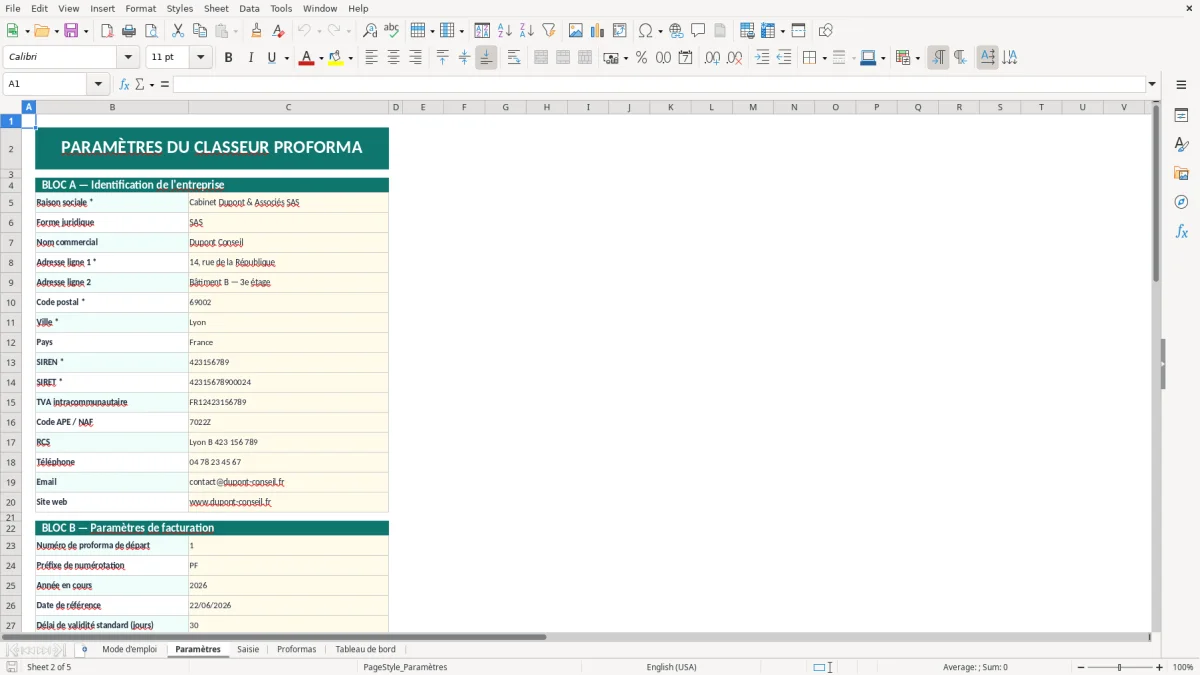The height and width of the screenshot is (675, 1200).
Task: Toggle Align Bottom vertical alignment
Action: [x=486, y=58]
